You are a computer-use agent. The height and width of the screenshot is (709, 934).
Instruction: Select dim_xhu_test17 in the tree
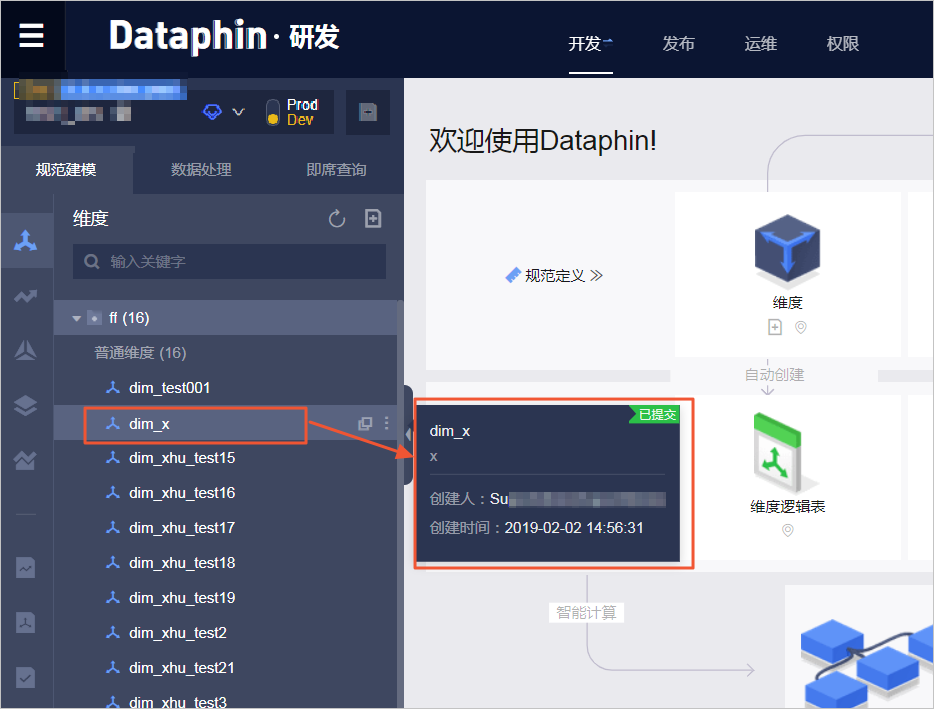(182, 528)
